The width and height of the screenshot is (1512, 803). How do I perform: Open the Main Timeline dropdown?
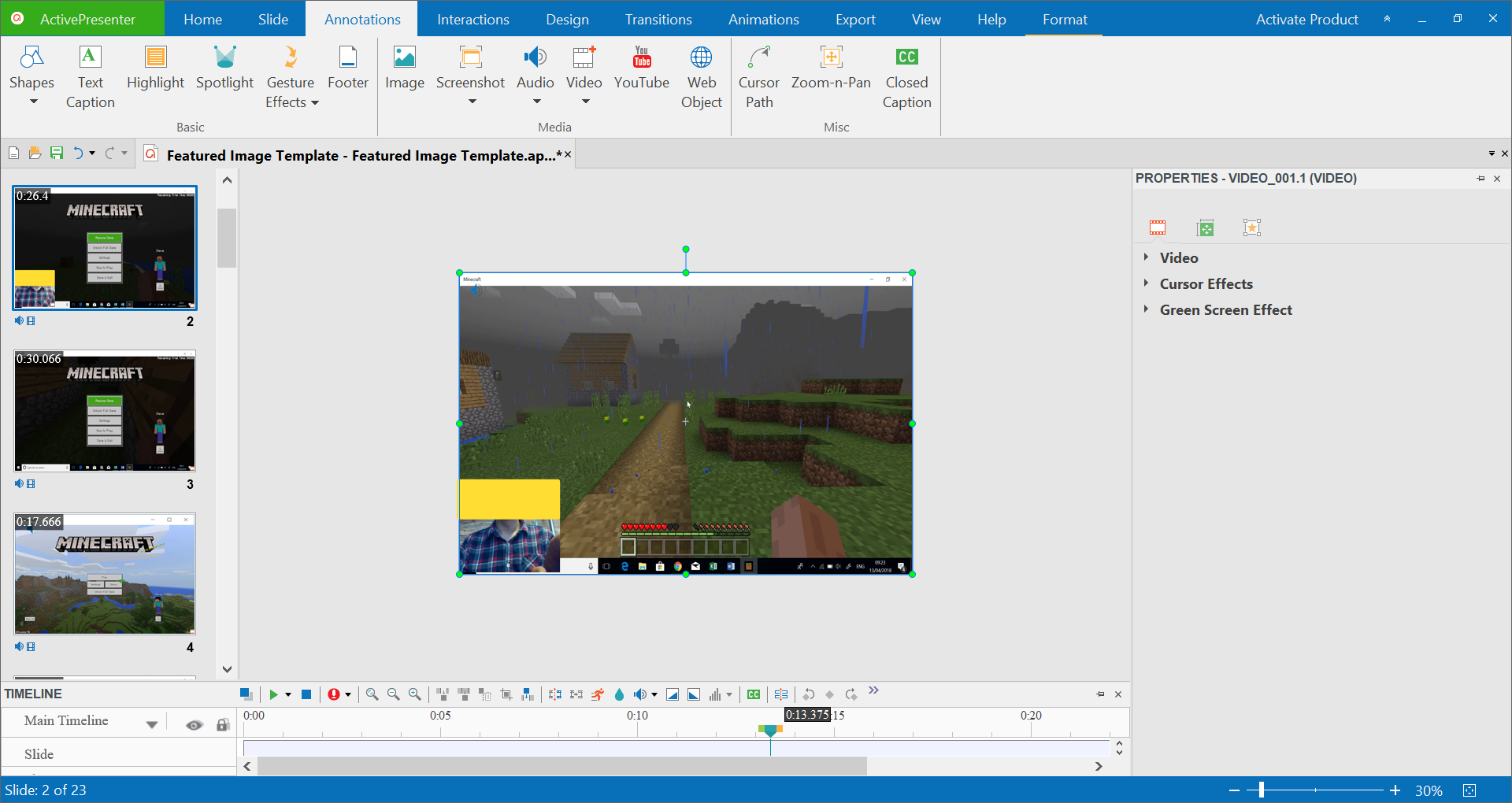click(151, 724)
